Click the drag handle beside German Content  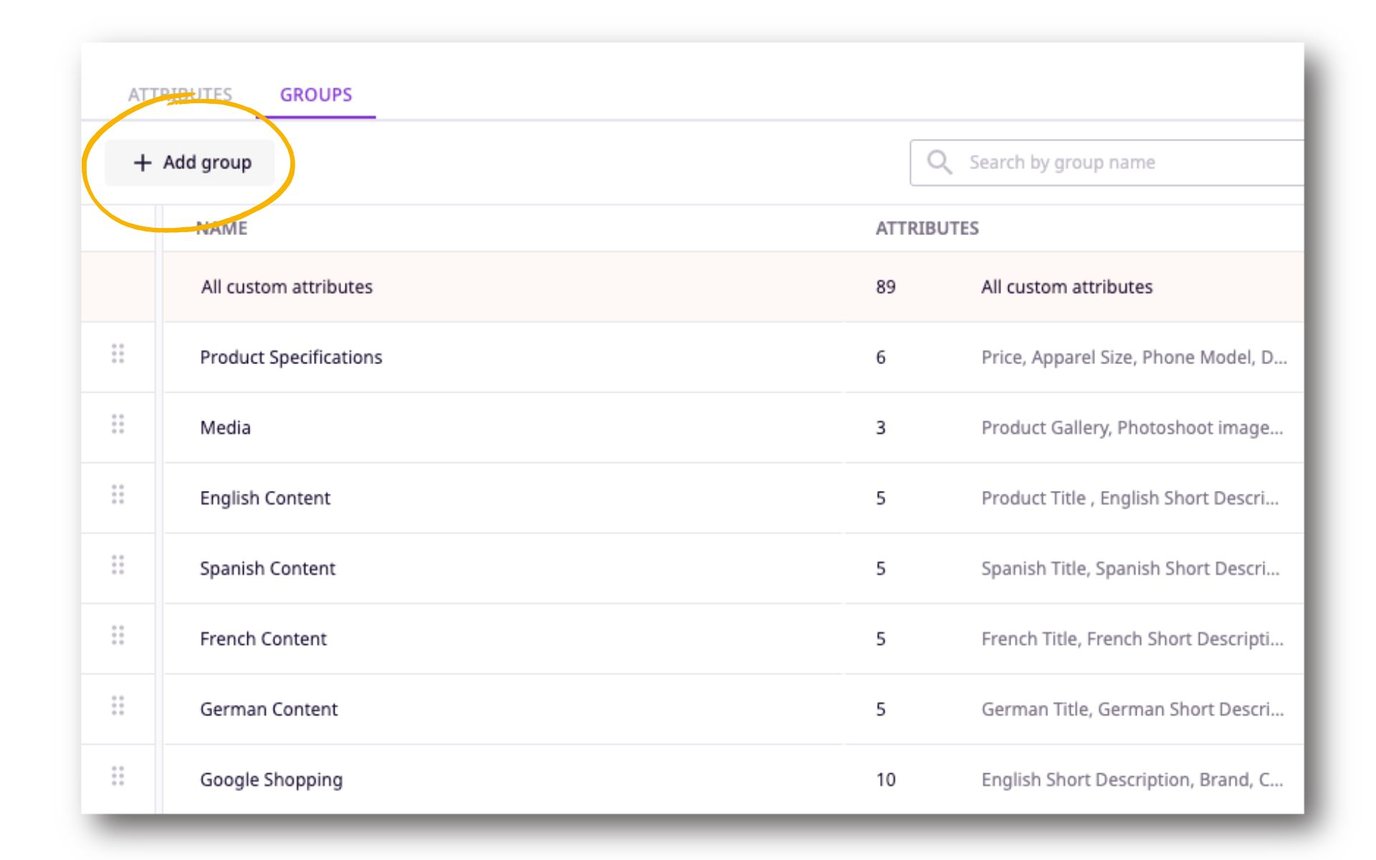coord(116,708)
